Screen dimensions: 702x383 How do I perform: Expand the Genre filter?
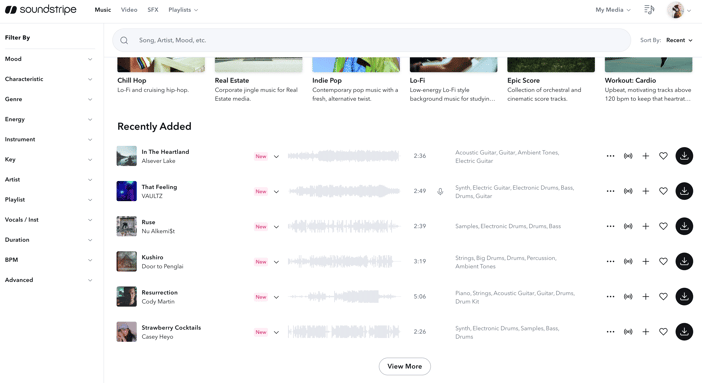48,99
